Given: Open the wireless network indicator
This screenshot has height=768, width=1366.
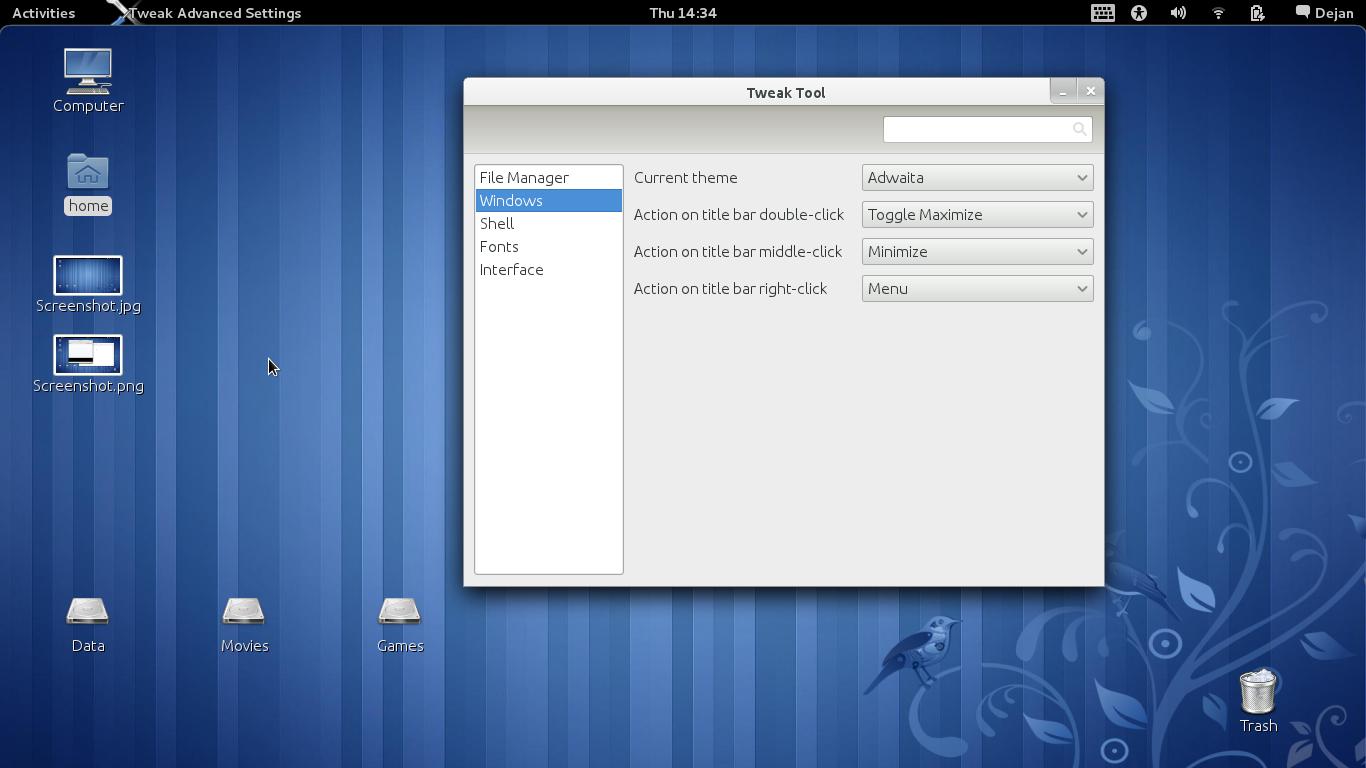Looking at the screenshot, I should (x=1218, y=13).
